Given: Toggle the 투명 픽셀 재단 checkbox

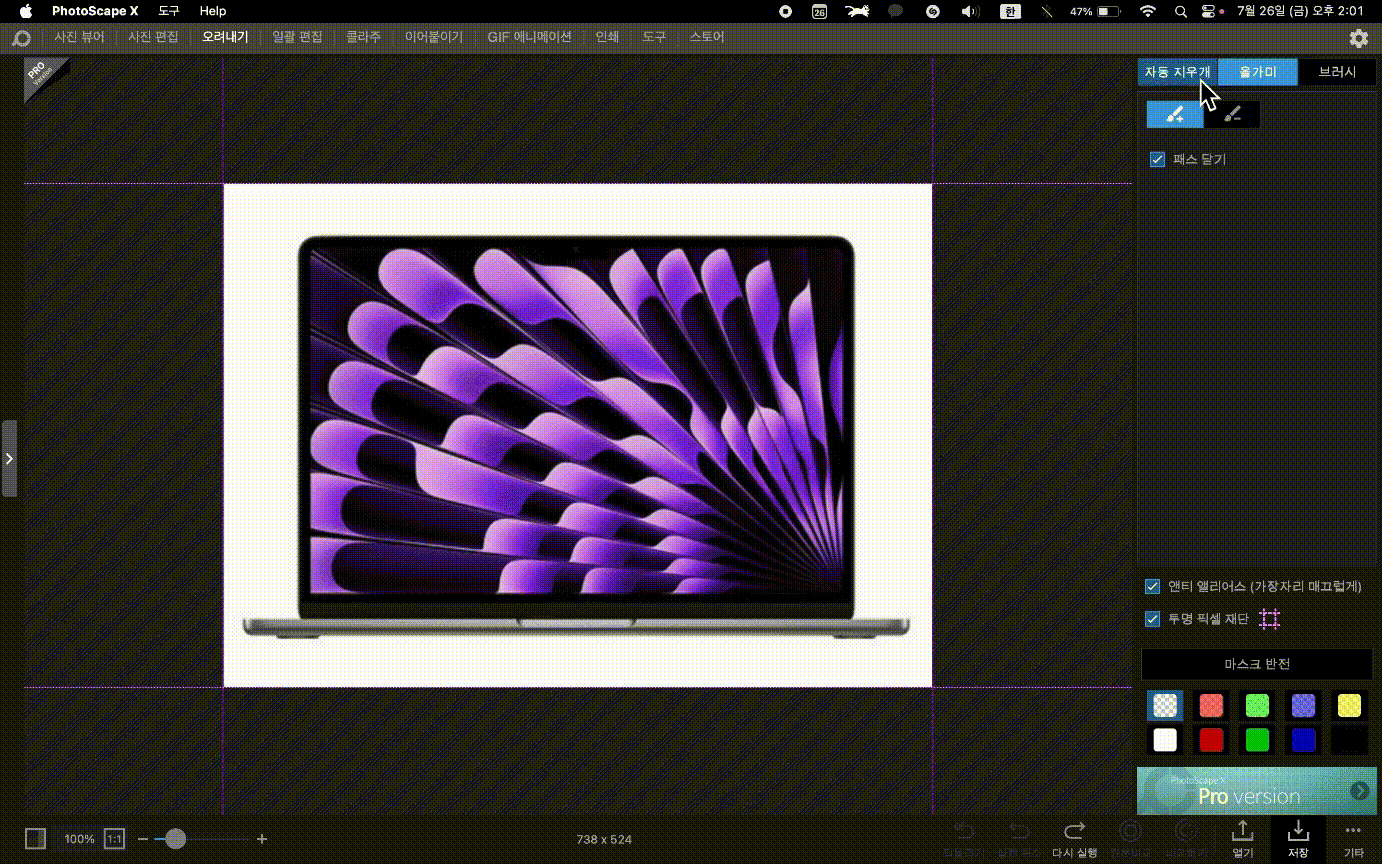Looking at the screenshot, I should click(1153, 619).
